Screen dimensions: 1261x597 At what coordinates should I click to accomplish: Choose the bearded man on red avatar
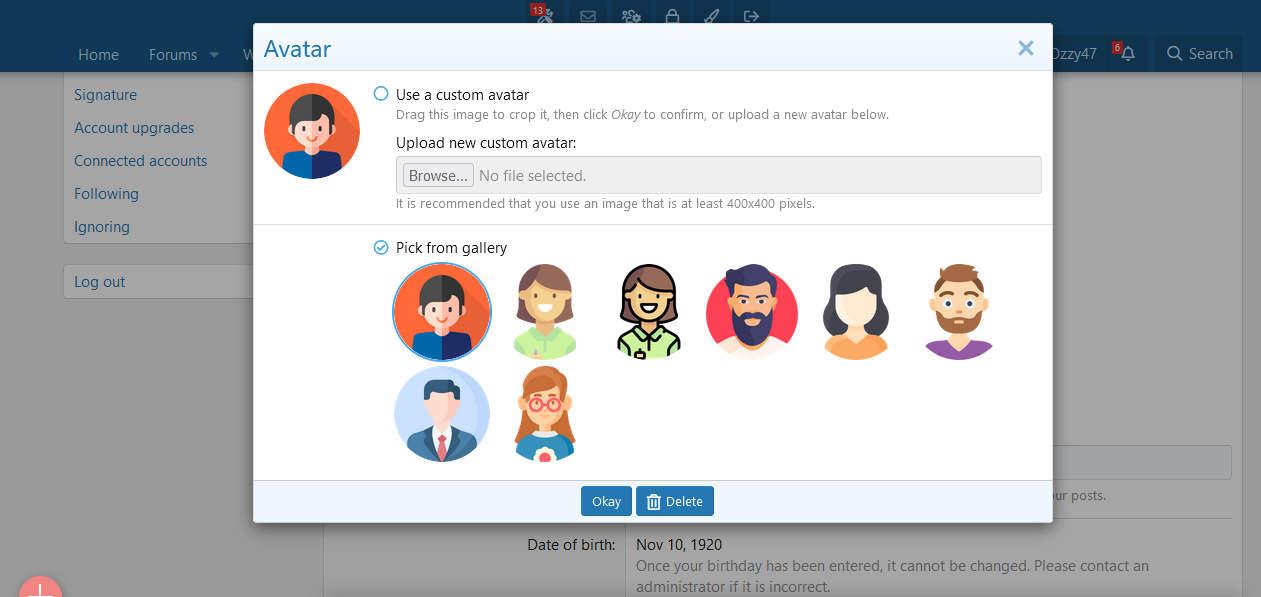click(752, 311)
